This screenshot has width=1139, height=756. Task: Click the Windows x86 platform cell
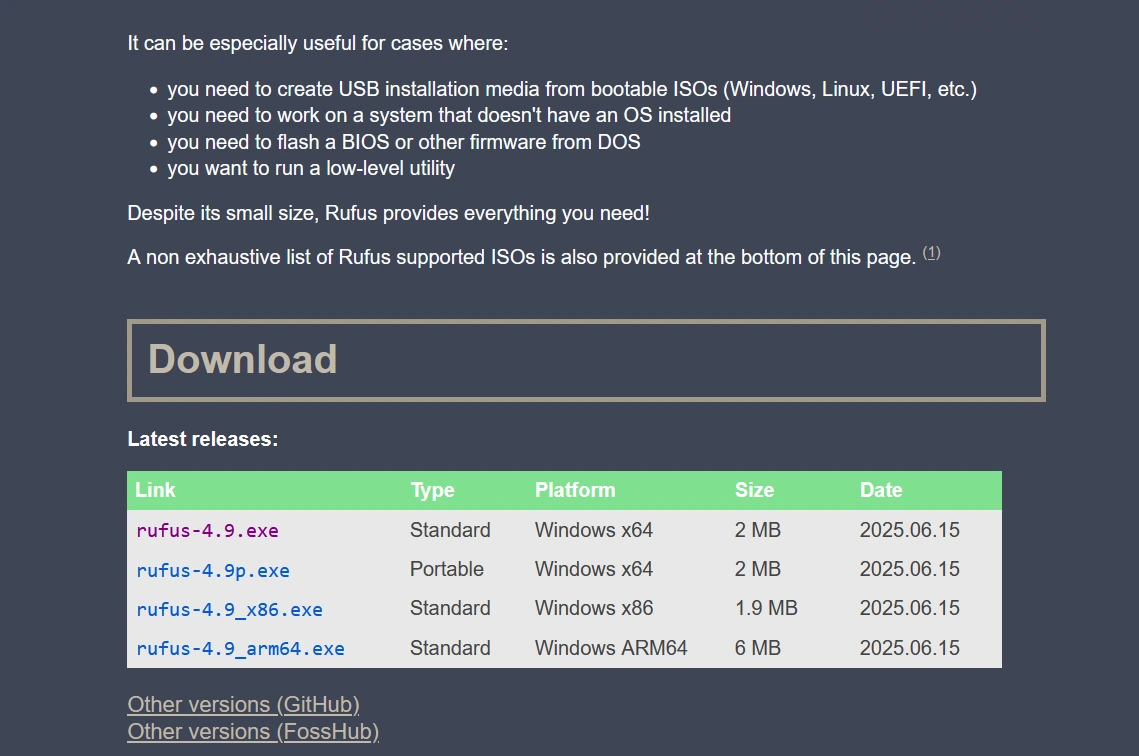click(594, 608)
